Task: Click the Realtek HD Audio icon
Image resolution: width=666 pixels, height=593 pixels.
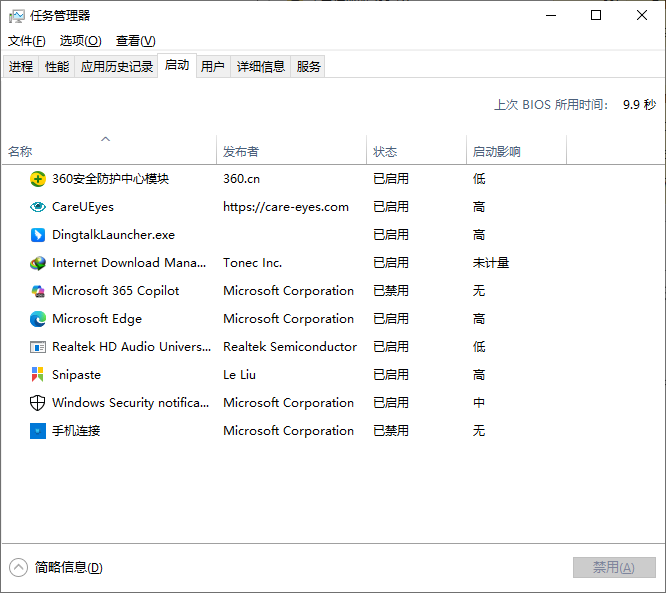Action: tap(38, 347)
